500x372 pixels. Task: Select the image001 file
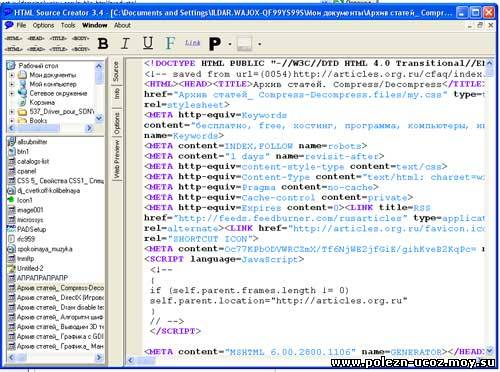pos(30,210)
